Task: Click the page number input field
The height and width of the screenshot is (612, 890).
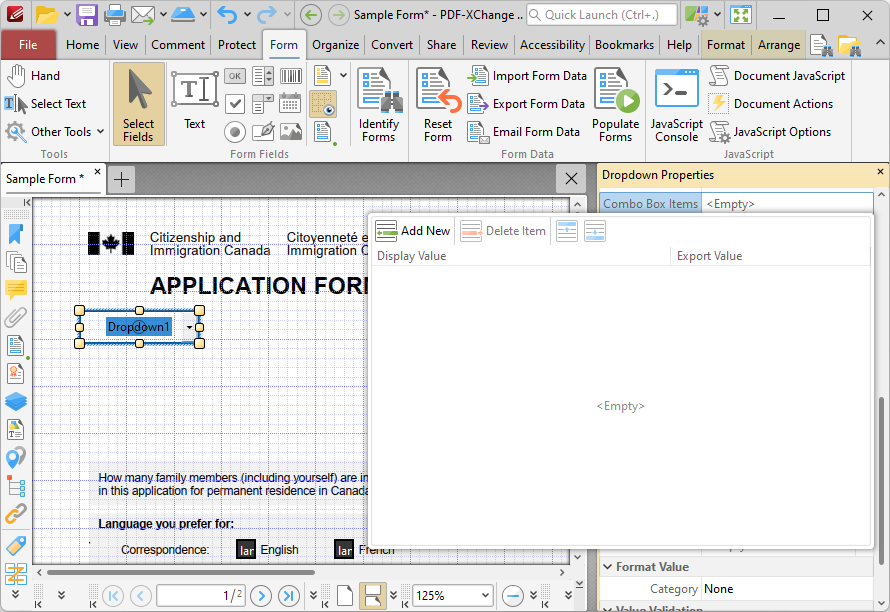Action: pos(201,595)
